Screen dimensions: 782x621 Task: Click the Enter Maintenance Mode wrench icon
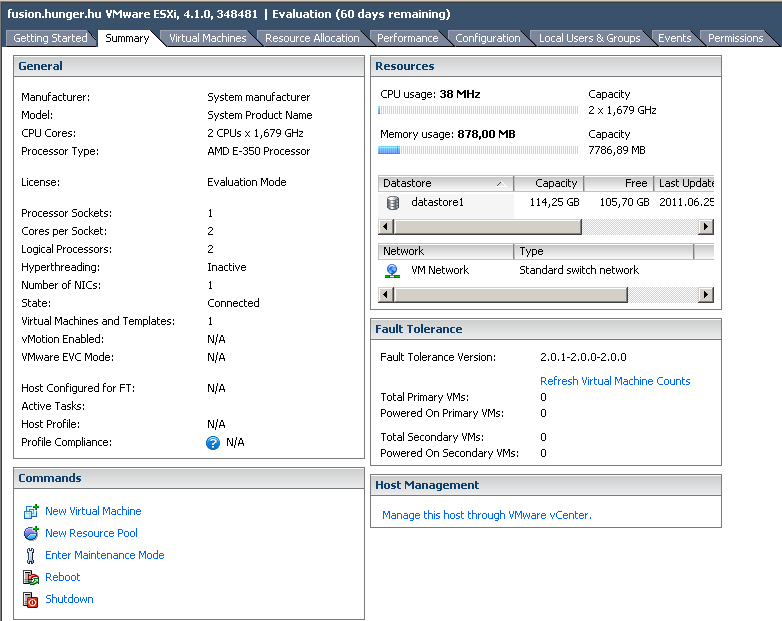(x=30, y=555)
